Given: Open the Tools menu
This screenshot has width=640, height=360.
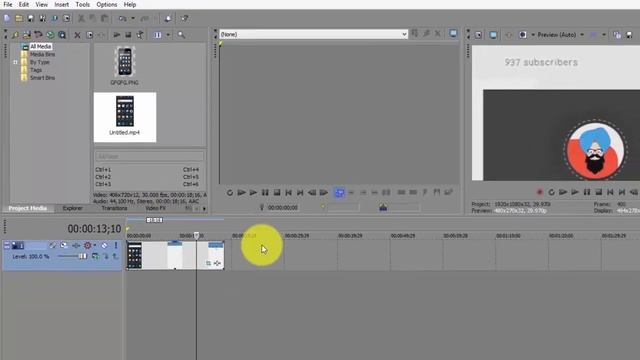Looking at the screenshot, I should click(x=82, y=4).
